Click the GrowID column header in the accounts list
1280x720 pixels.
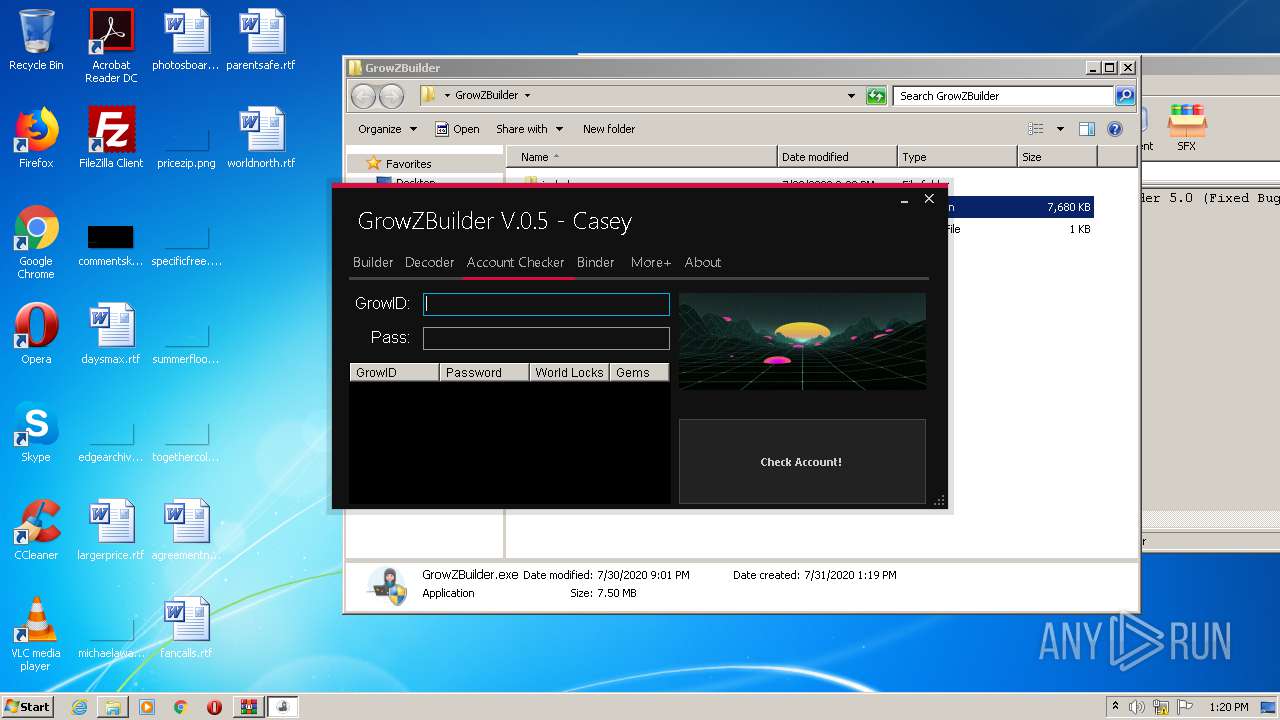tap(394, 372)
